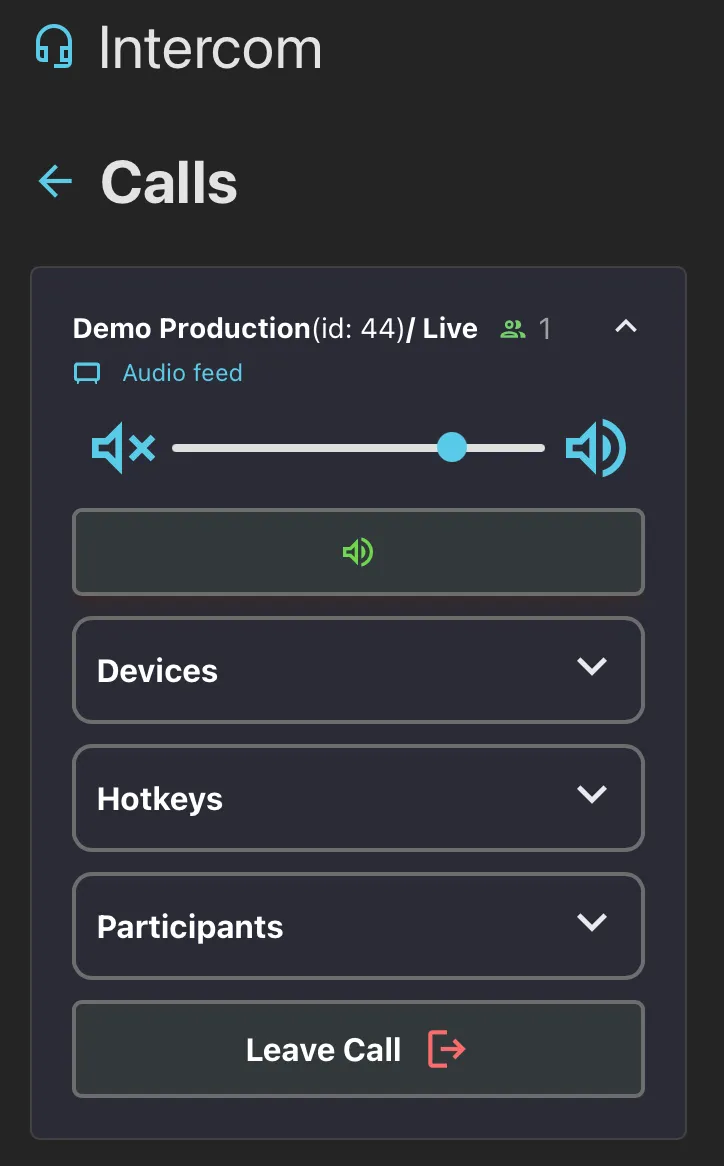The height and width of the screenshot is (1166, 724).
Task: Click the loud speaker volume icon
Action: coord(596,448)
